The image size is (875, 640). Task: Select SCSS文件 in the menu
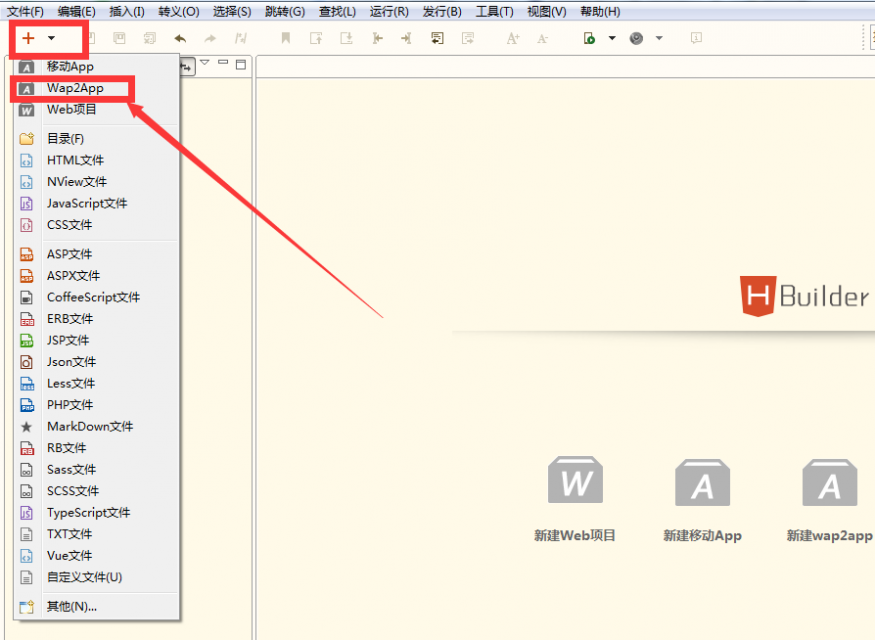96,491
